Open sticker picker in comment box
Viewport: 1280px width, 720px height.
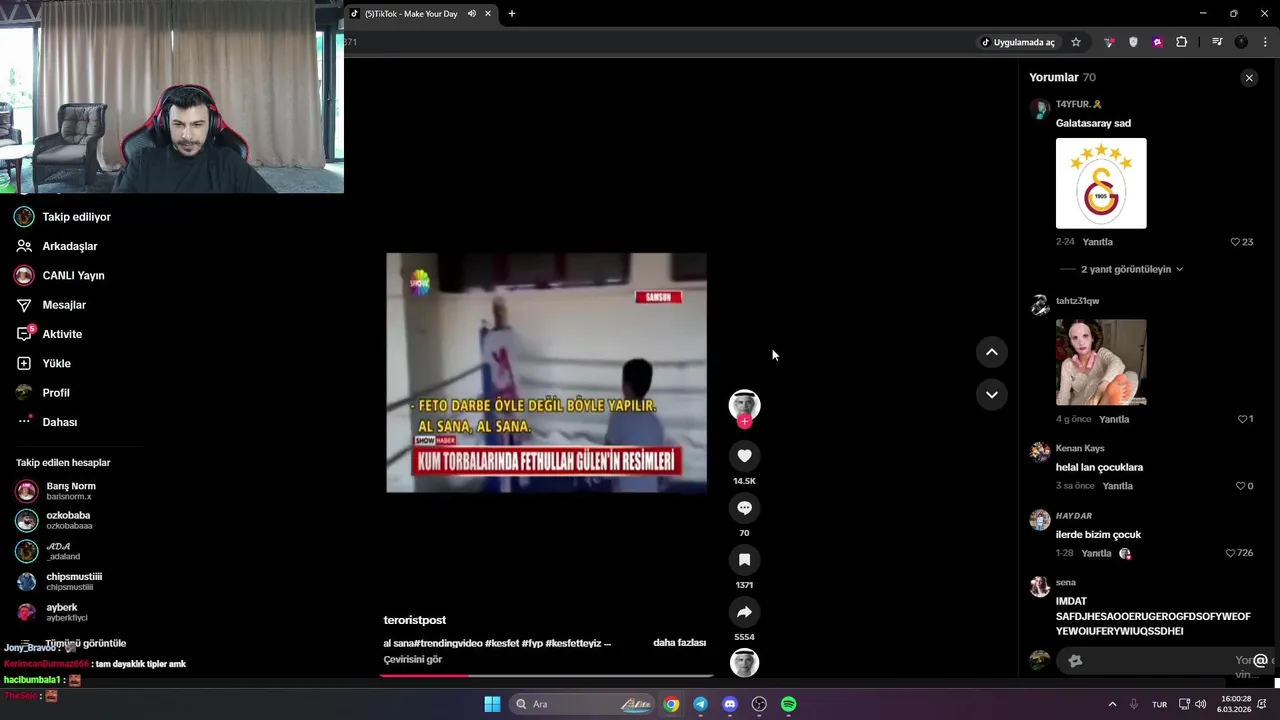(1075, 660)
